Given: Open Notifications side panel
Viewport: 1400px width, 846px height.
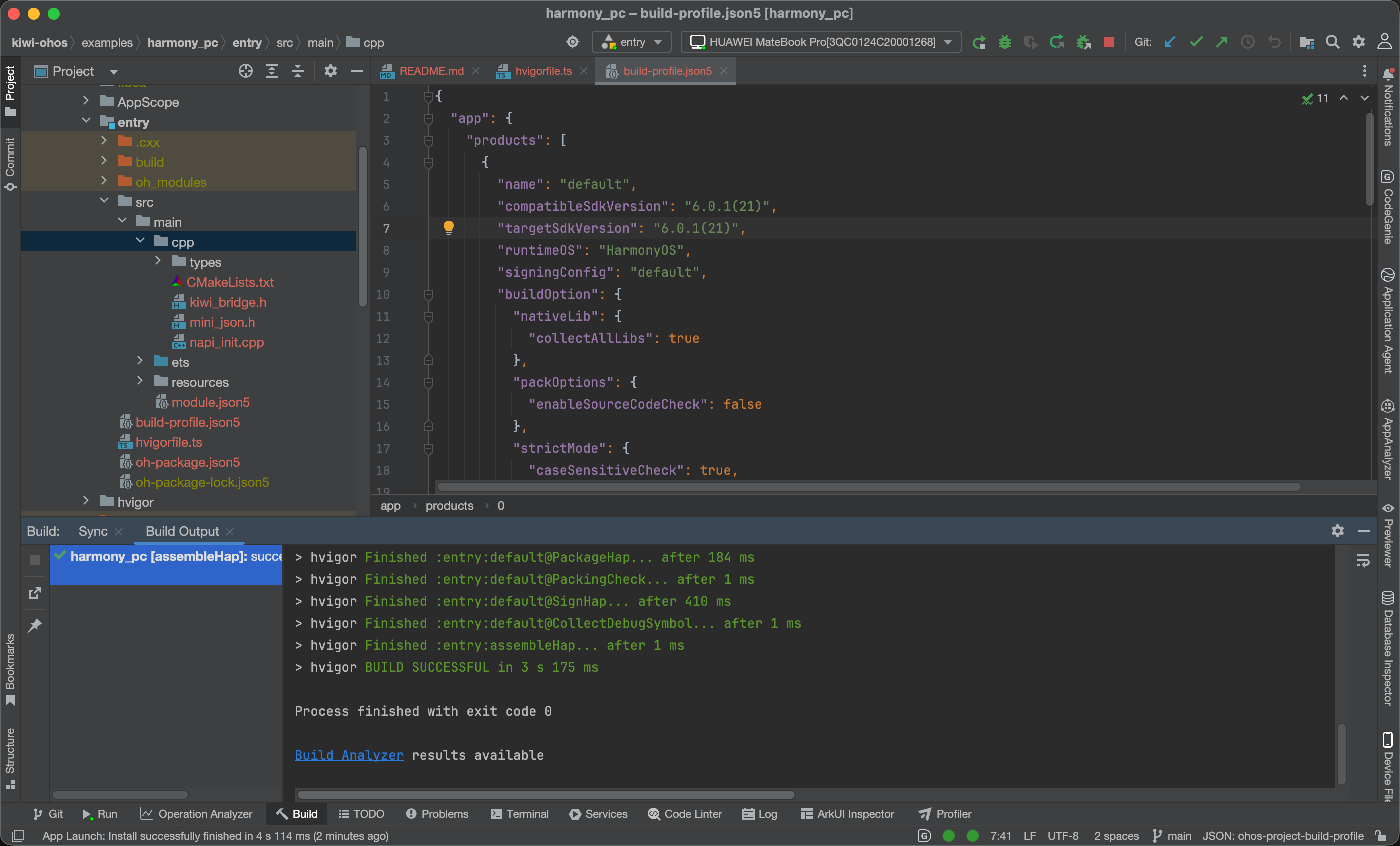Looking at the screenshot, I should 1388,107.
